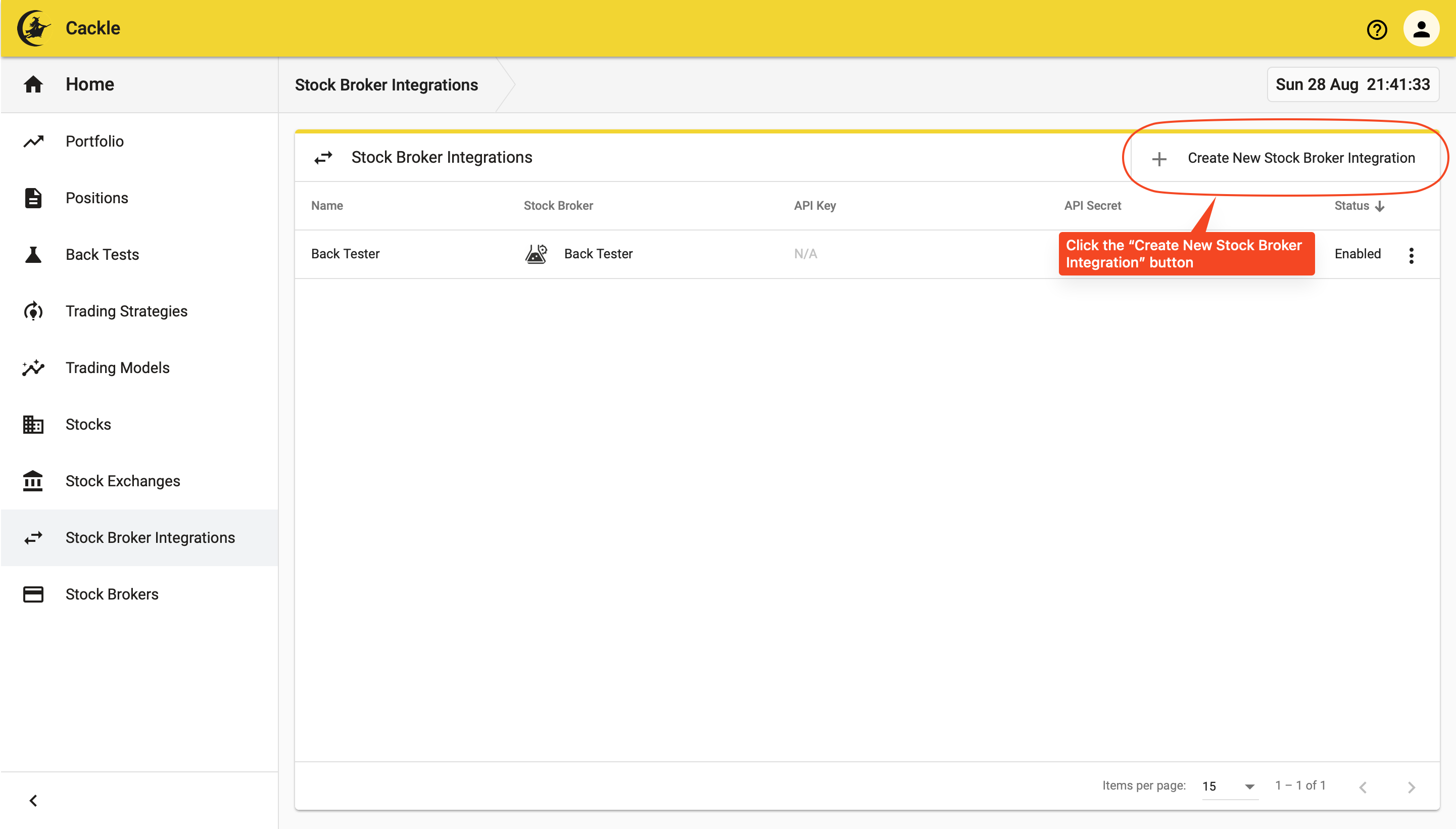1456x829 pixels.
Task: Open Stock Exchanges page
Action: 139,481
